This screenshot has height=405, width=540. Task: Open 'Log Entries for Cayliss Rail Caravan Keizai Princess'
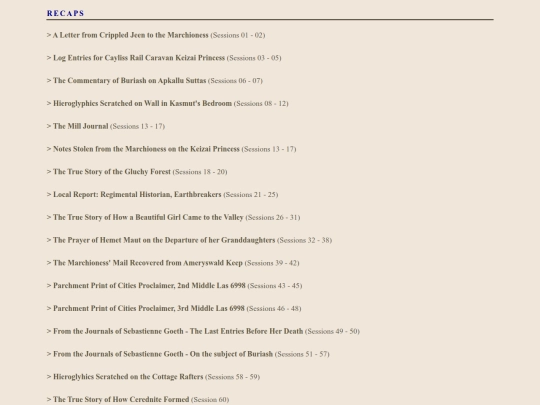[139, 58]
